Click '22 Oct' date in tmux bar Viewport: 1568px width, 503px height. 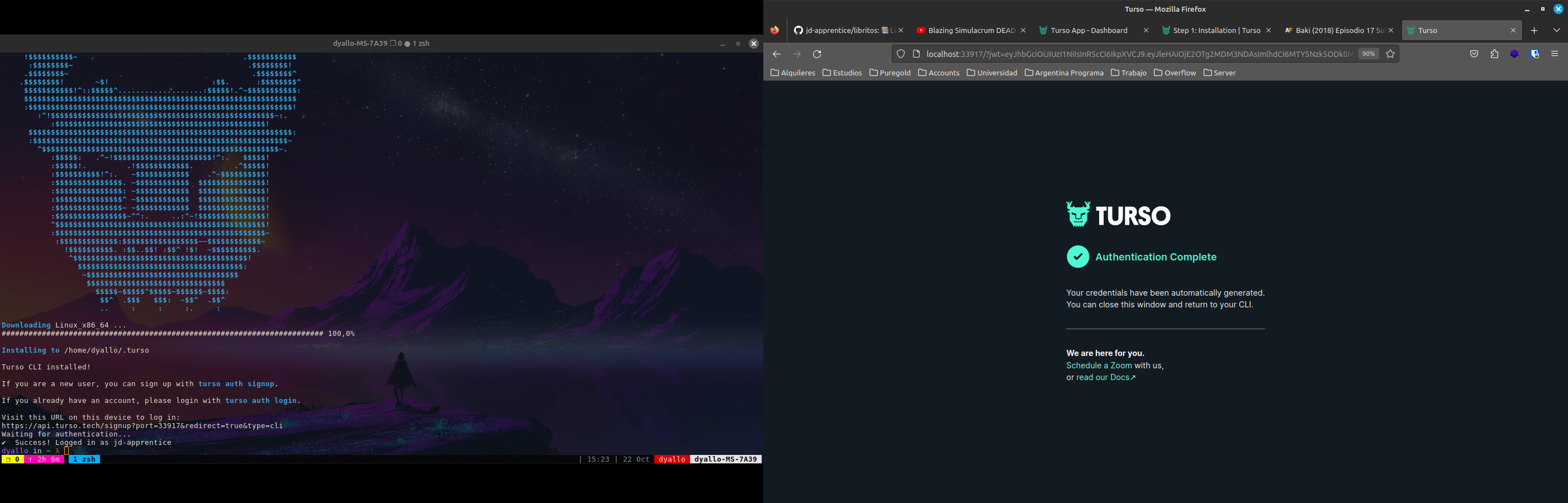click(636, 459)
